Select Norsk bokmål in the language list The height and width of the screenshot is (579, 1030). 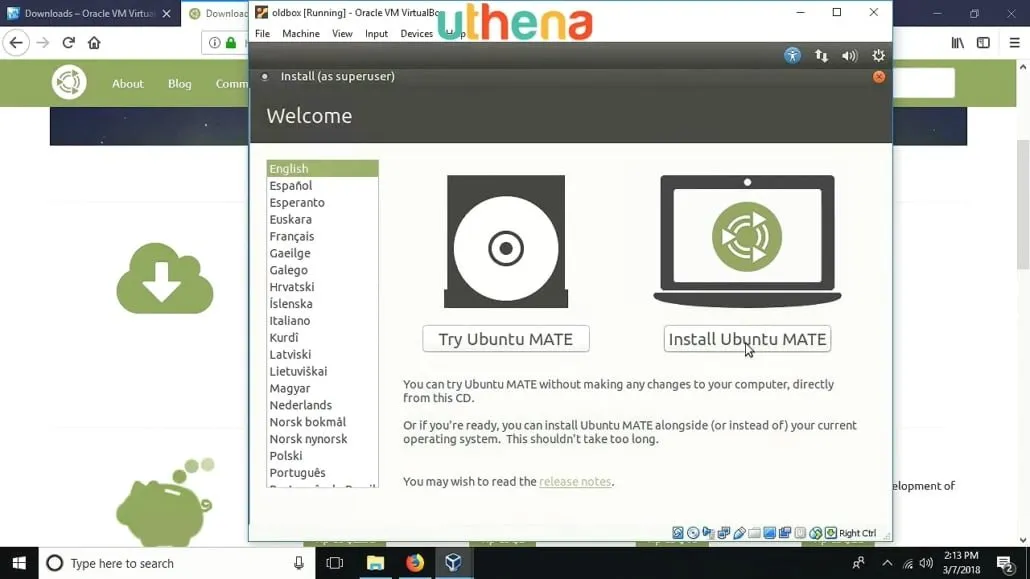click(x=323, y=422)
